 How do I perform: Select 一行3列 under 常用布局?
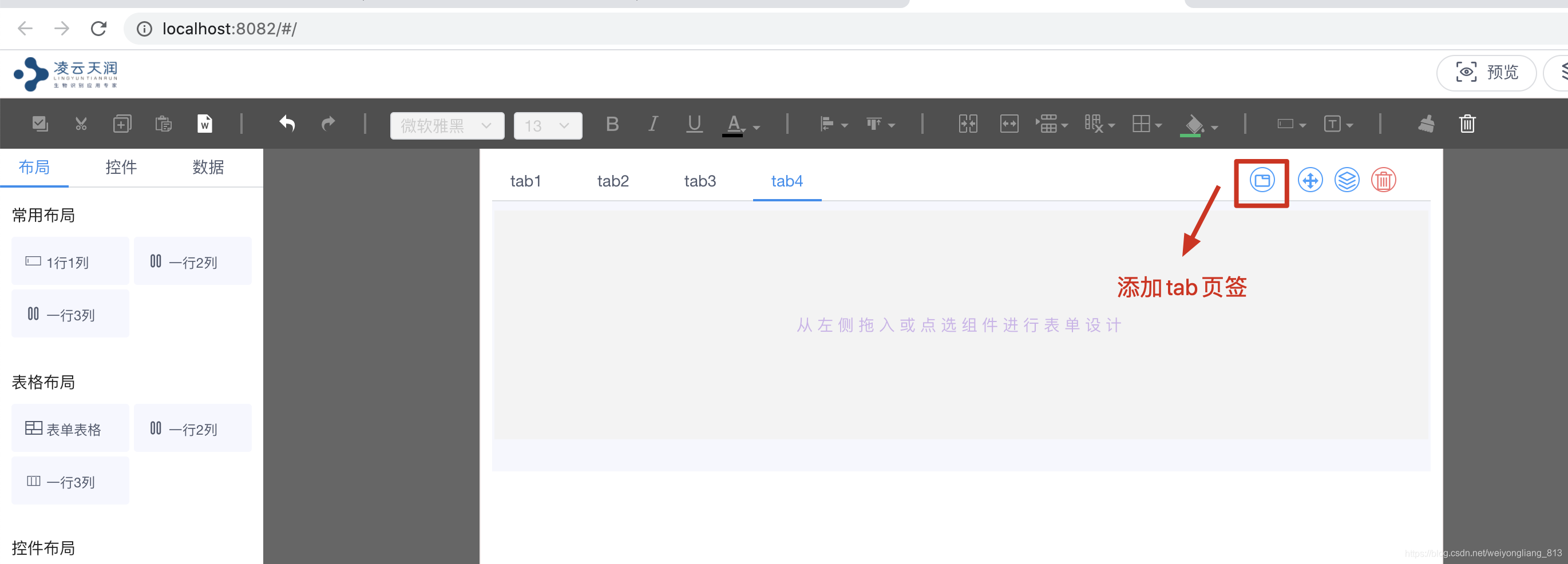pos(70,314)
